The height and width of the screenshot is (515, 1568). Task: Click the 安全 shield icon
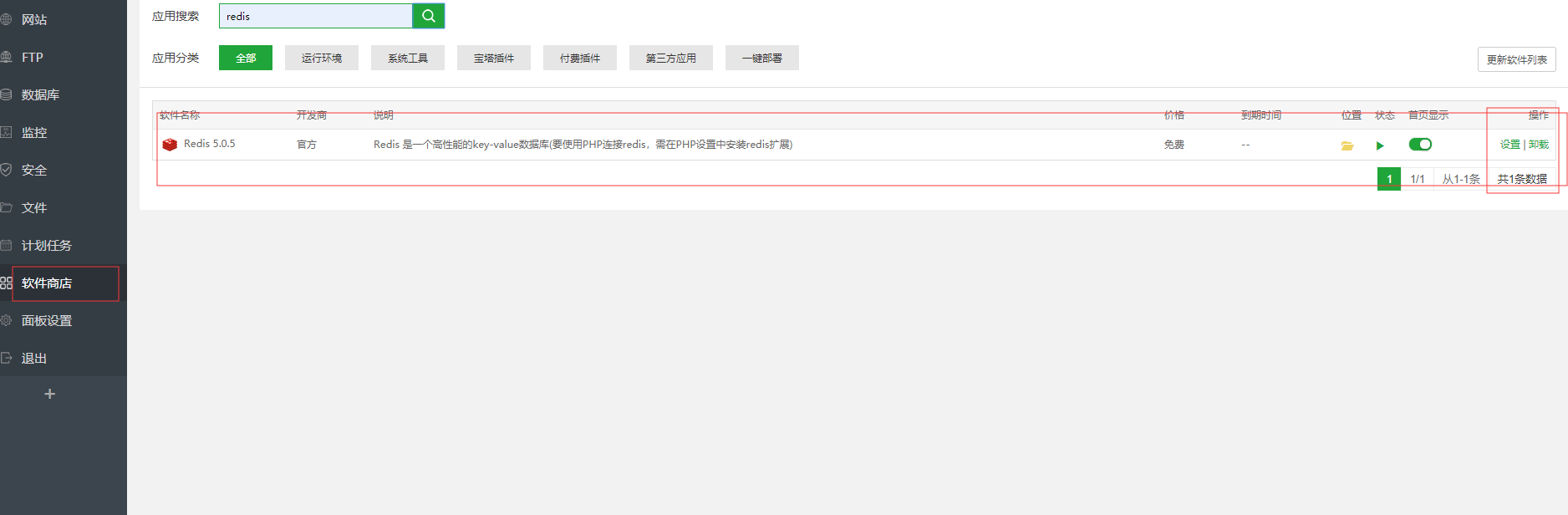[x=6, y=170]
